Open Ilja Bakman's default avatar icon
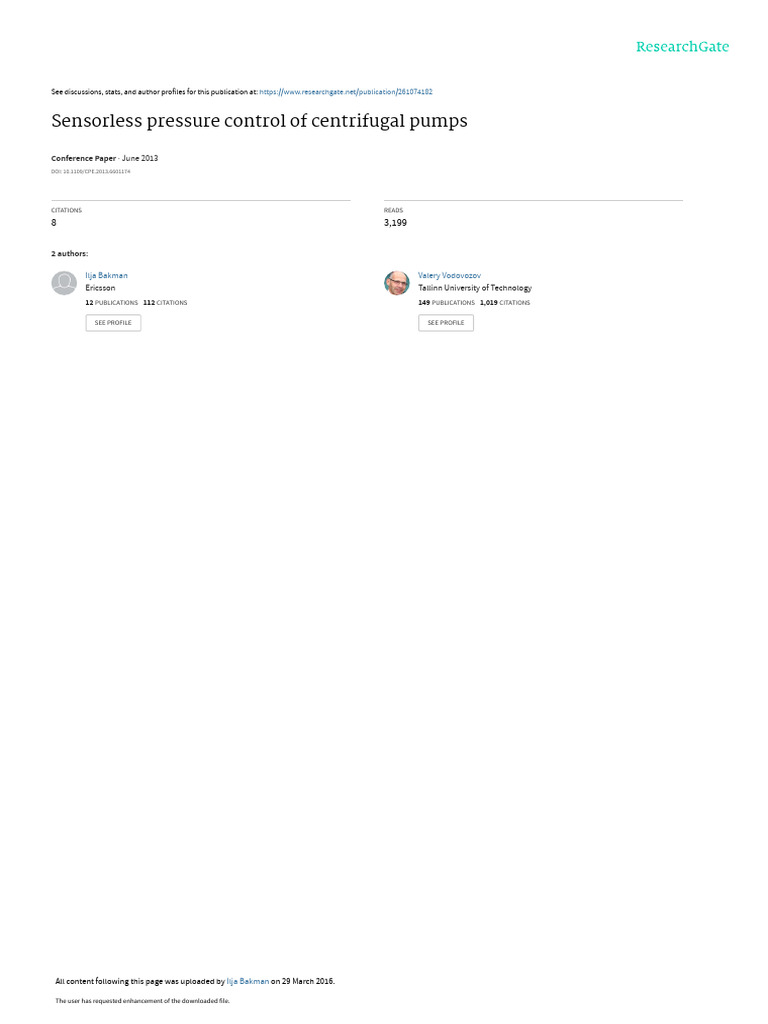The image size is (768, 1024). tap(64, 283)
